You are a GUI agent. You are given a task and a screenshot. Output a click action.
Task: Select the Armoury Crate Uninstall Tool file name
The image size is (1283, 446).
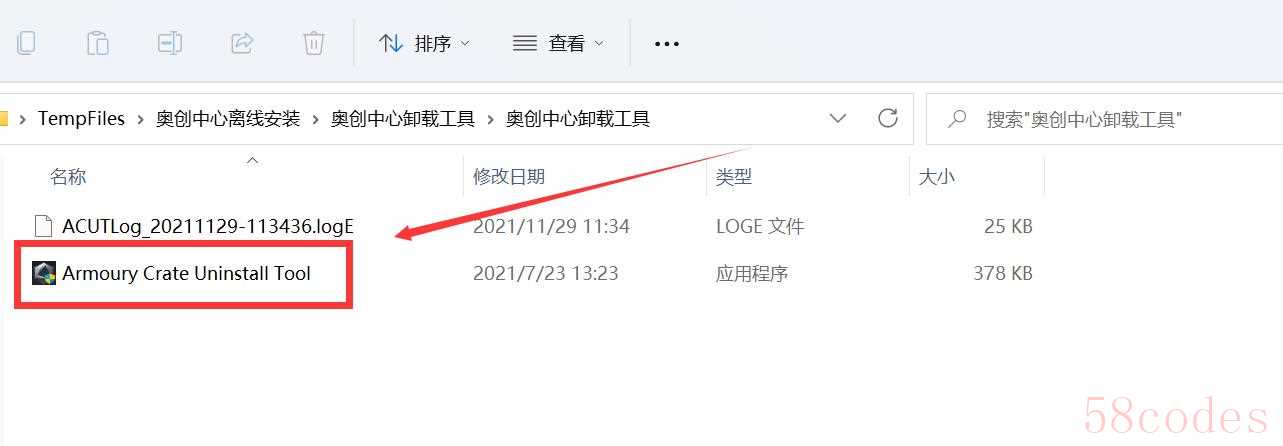pos(186,273)
